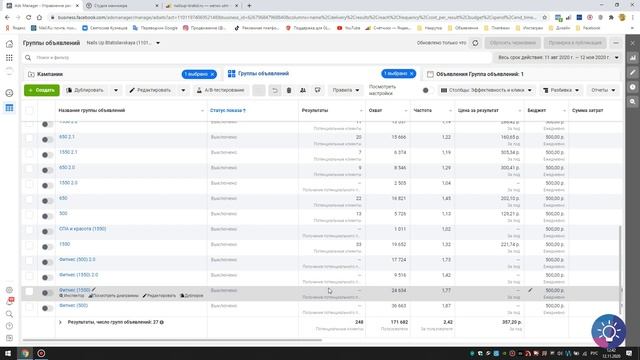Open the Правила dropdown

coord(345,90)
